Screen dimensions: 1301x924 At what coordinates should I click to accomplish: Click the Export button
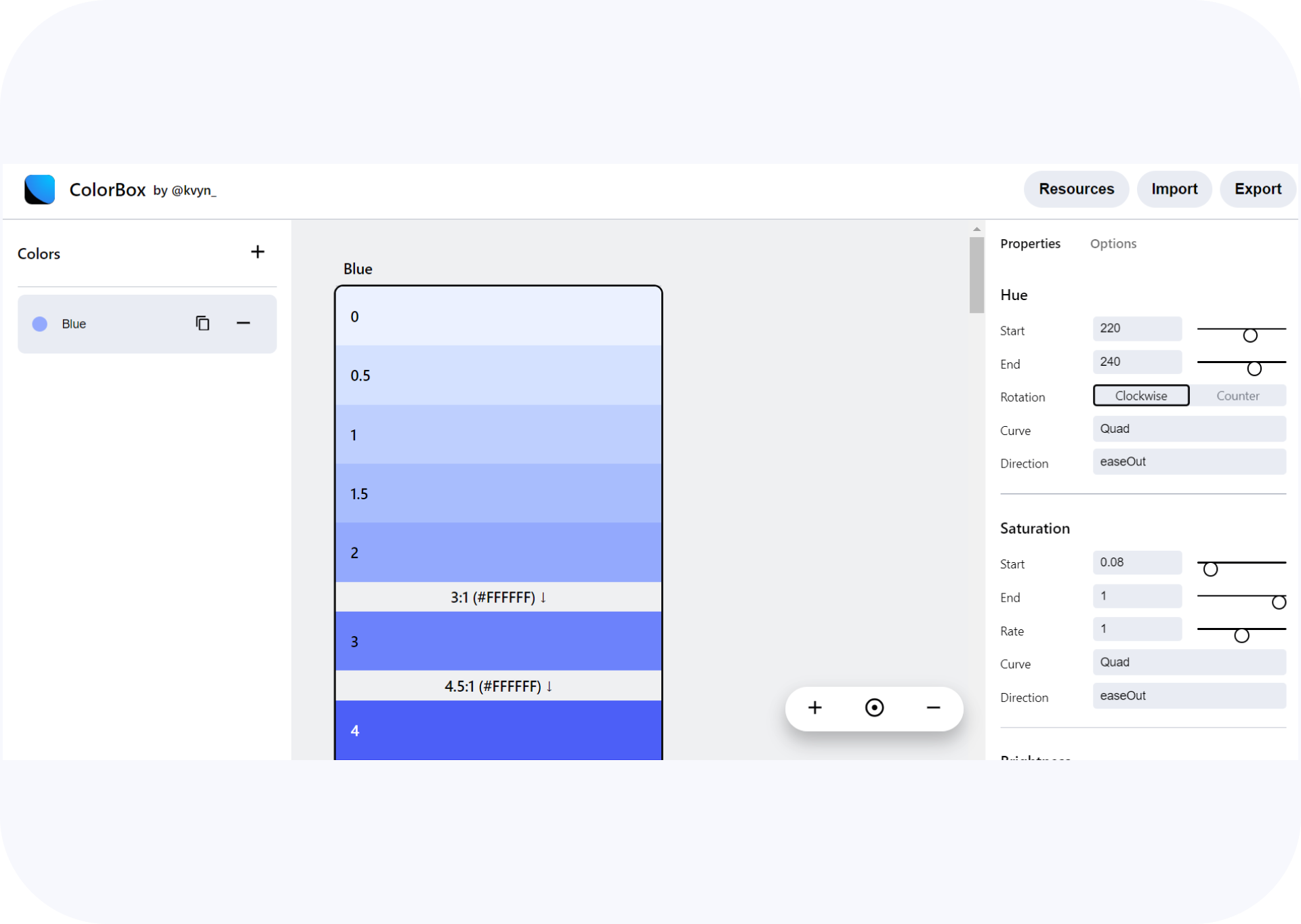(1258, 189)
